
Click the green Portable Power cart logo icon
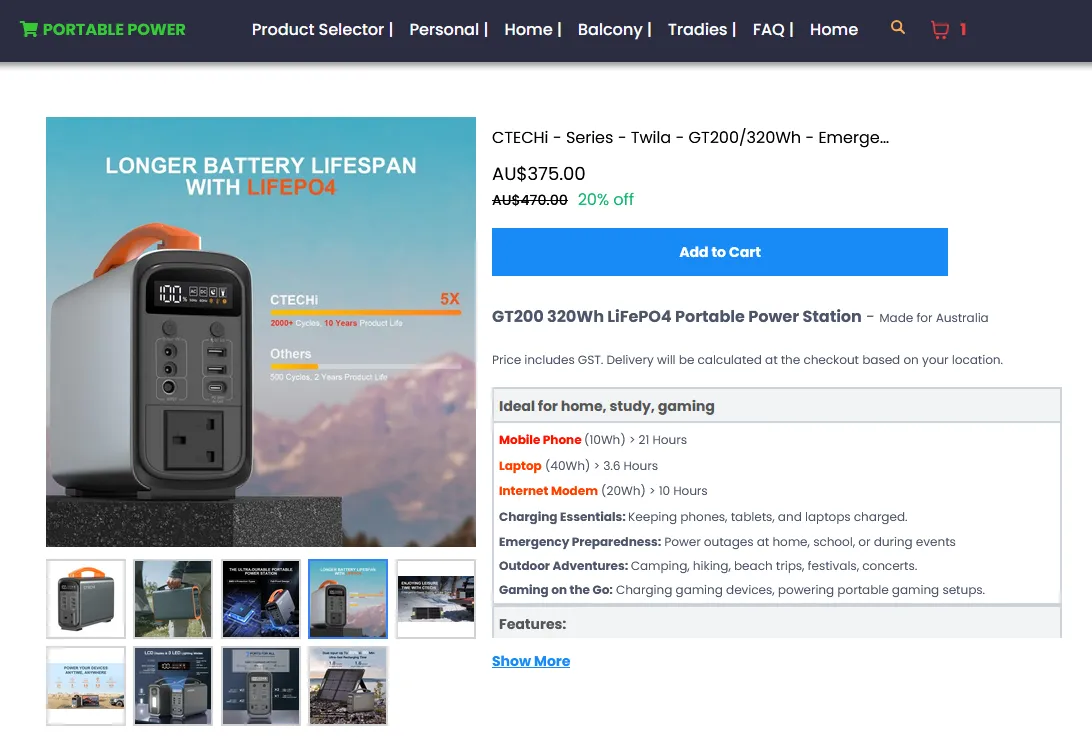[29, 29]
